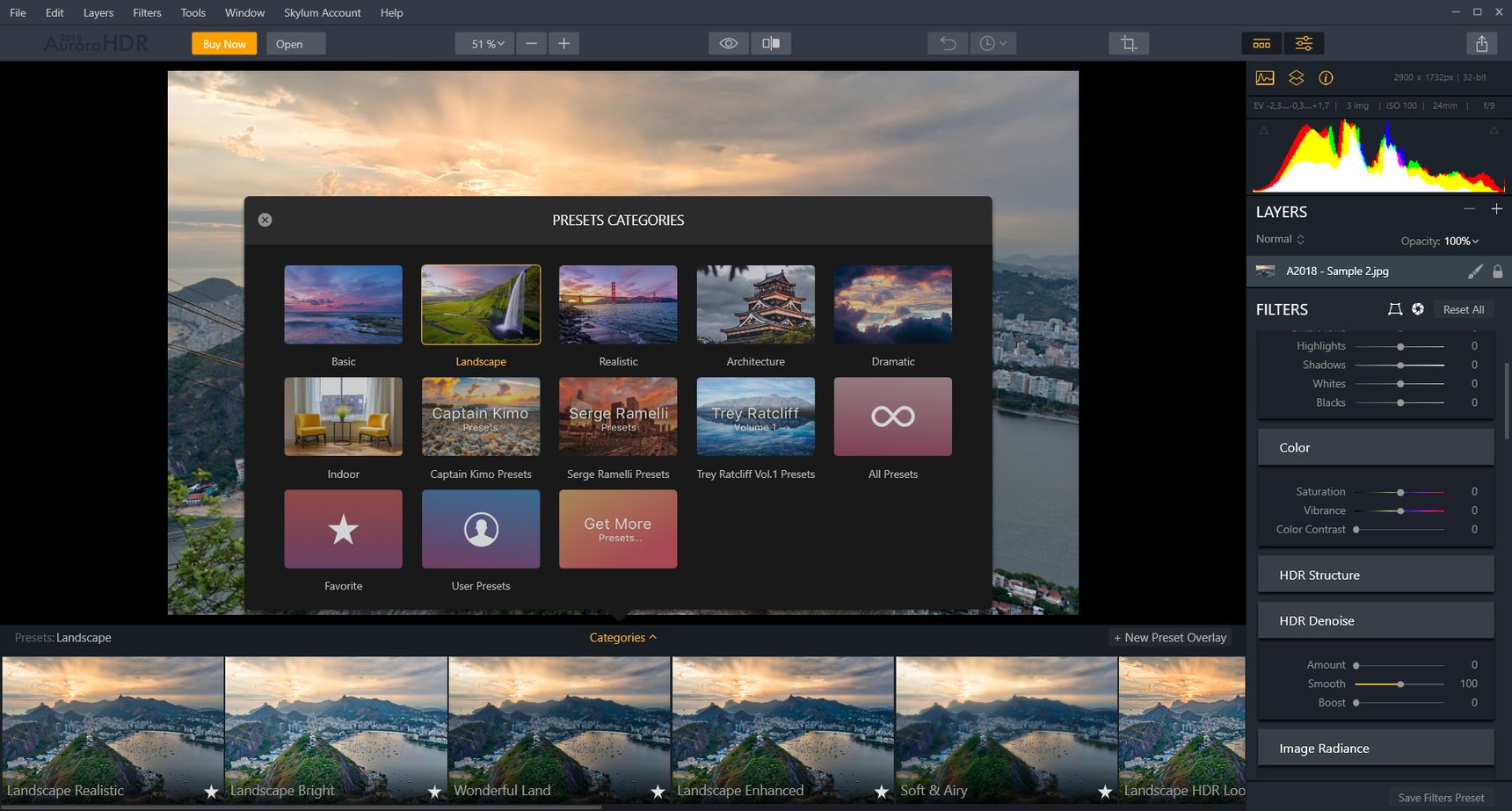Choose the Captain Kimo Presets category

pos(481,416)
